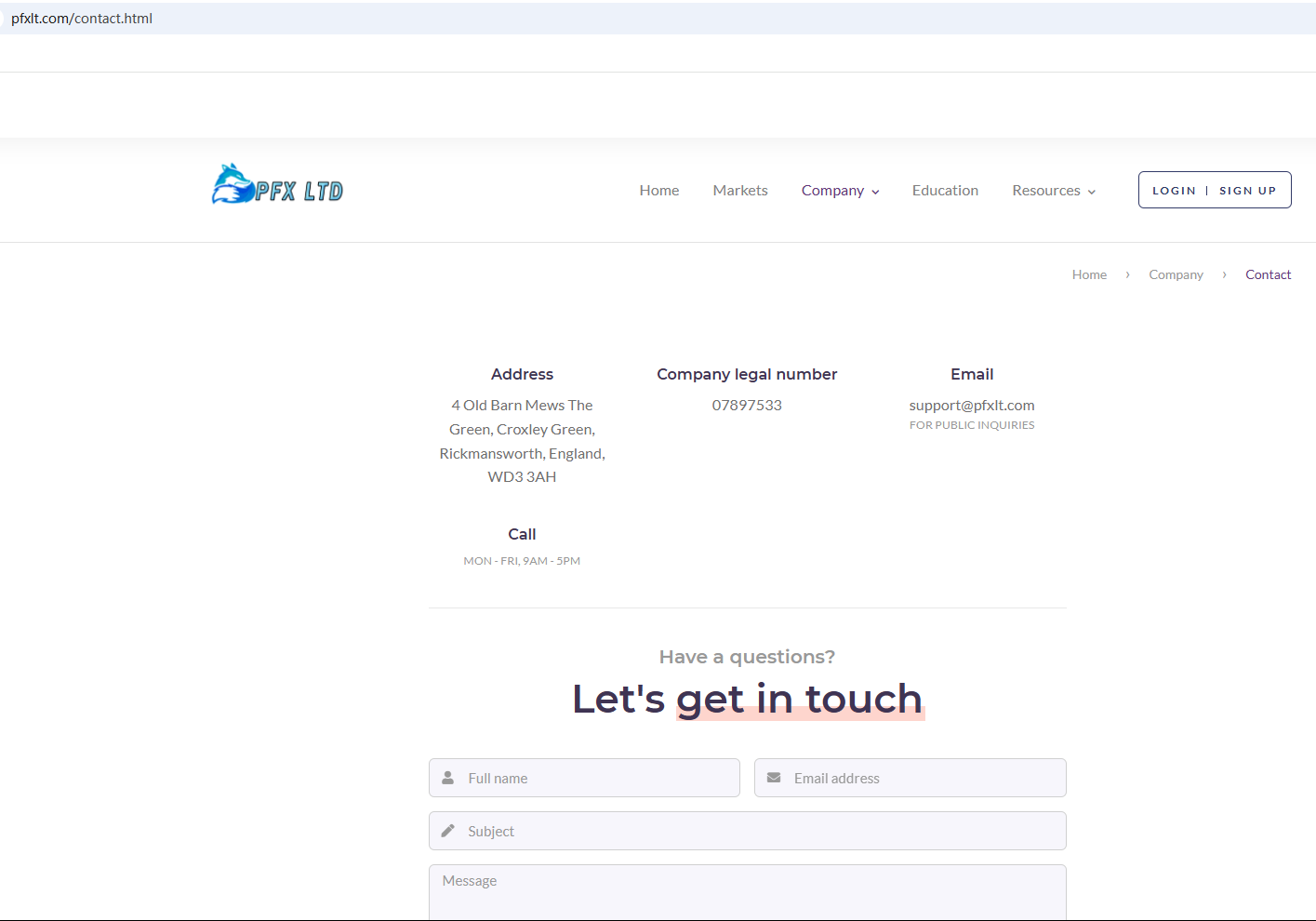Click the '4 Old Barn Mews The' address line
1316x921 pixels.
522,406
